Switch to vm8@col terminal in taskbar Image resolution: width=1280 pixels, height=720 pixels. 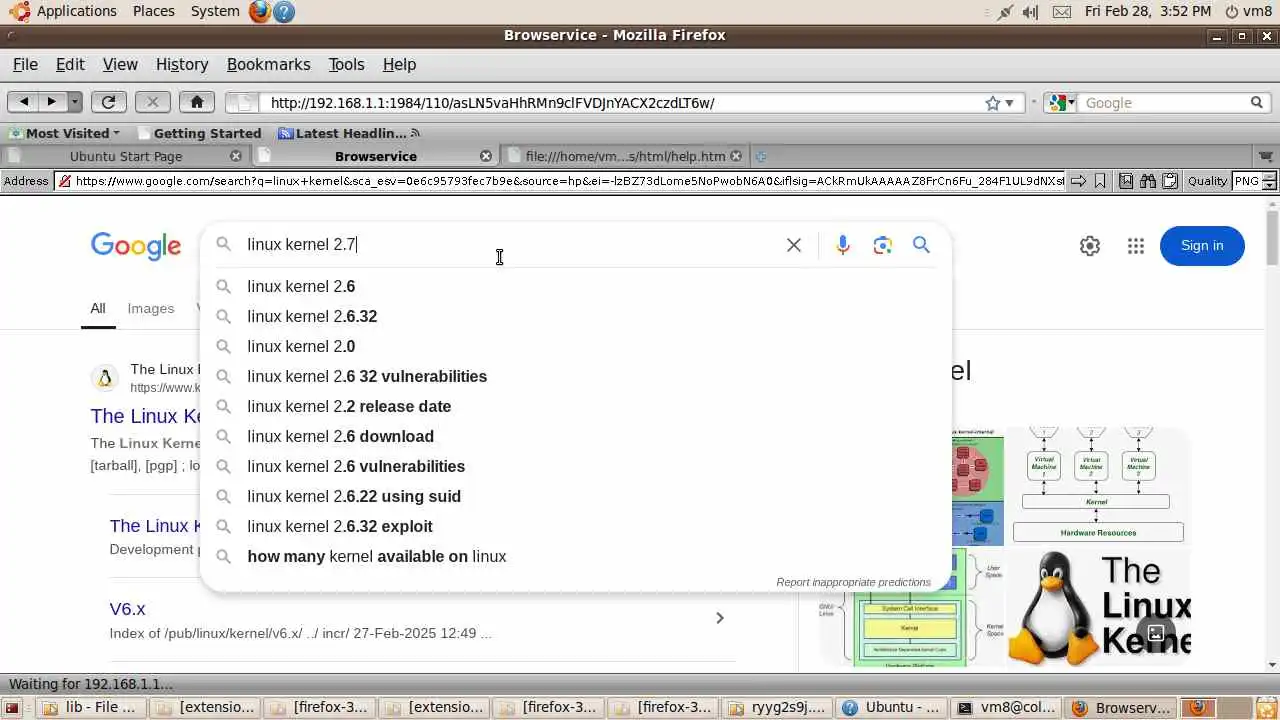click(1005, 708)
